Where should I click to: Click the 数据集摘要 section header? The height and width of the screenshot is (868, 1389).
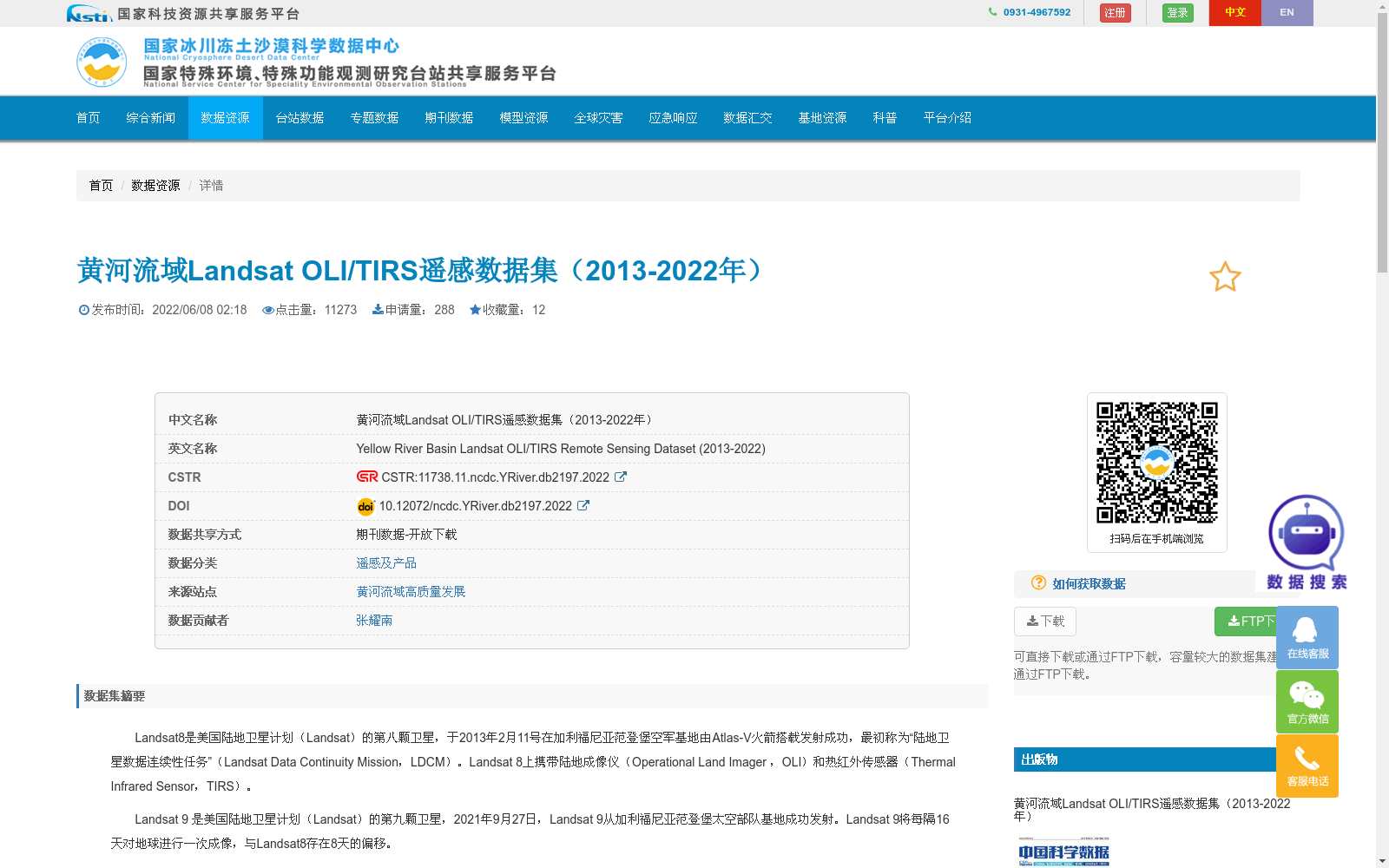pyautogui.click(x=532, y=696)
